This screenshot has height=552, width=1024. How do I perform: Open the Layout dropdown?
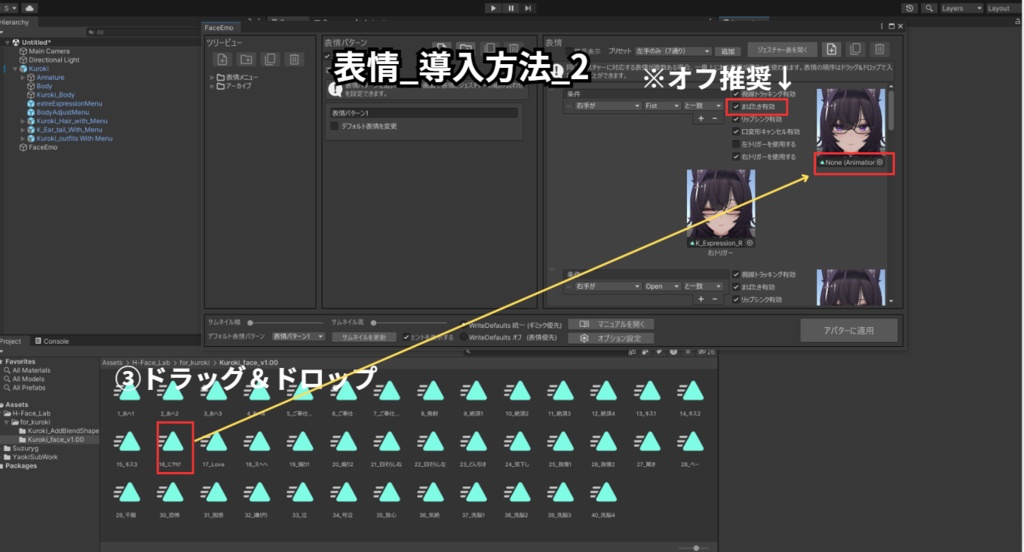1002,8
